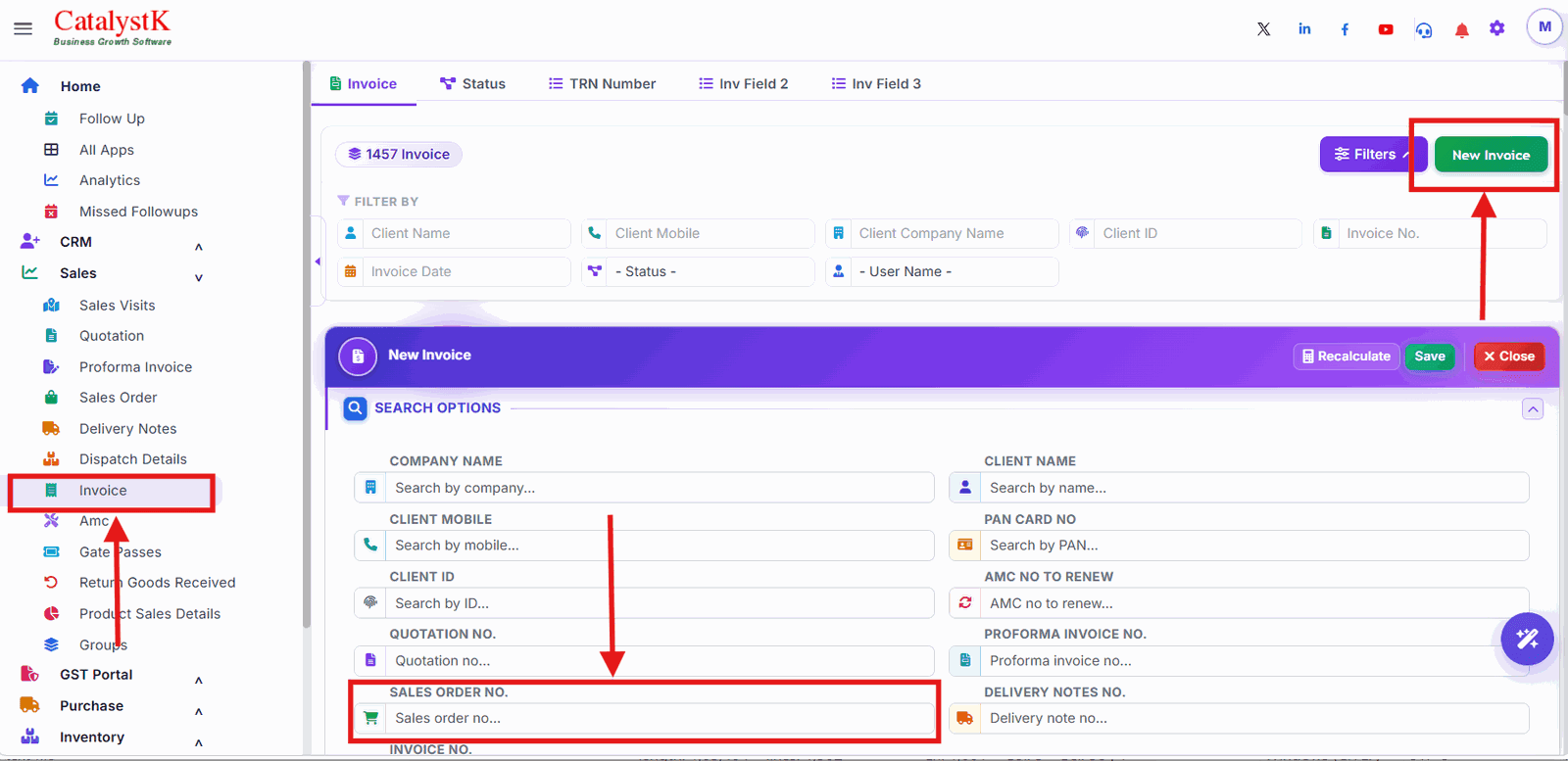This screenshot has width=1568, height=761.
Task: Click the SEARCH OPTIONS magnifier icon
Action: (355, 408)
